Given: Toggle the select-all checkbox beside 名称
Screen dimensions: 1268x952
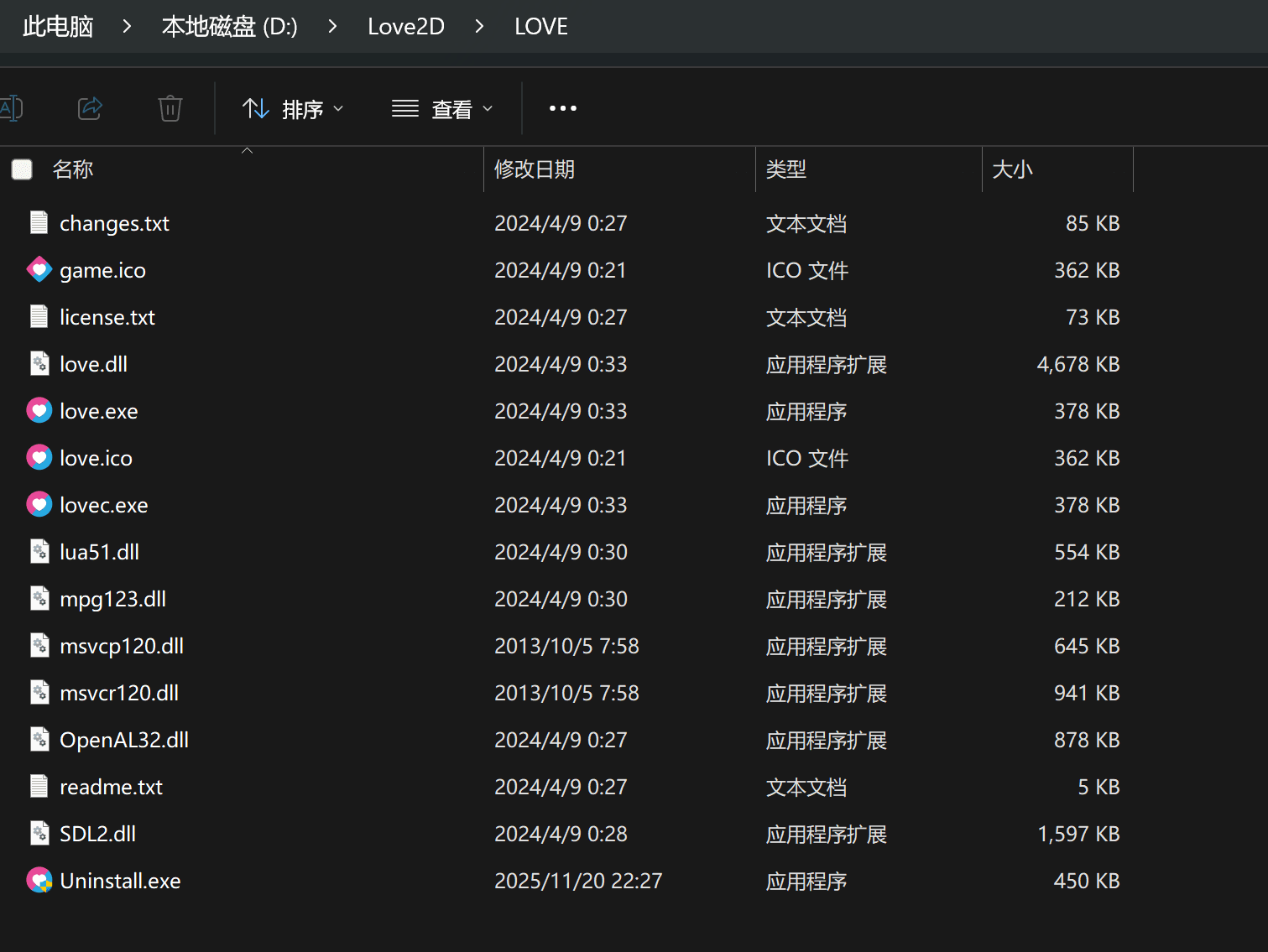Looking at the screenshot, I should click(22, 169).
